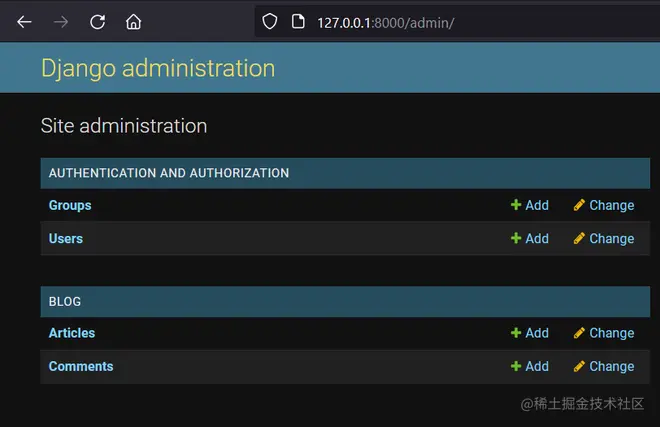The image size is (660, 427).
Task: Open the shield tracking protection icon
Action: [x=270, y=21]
